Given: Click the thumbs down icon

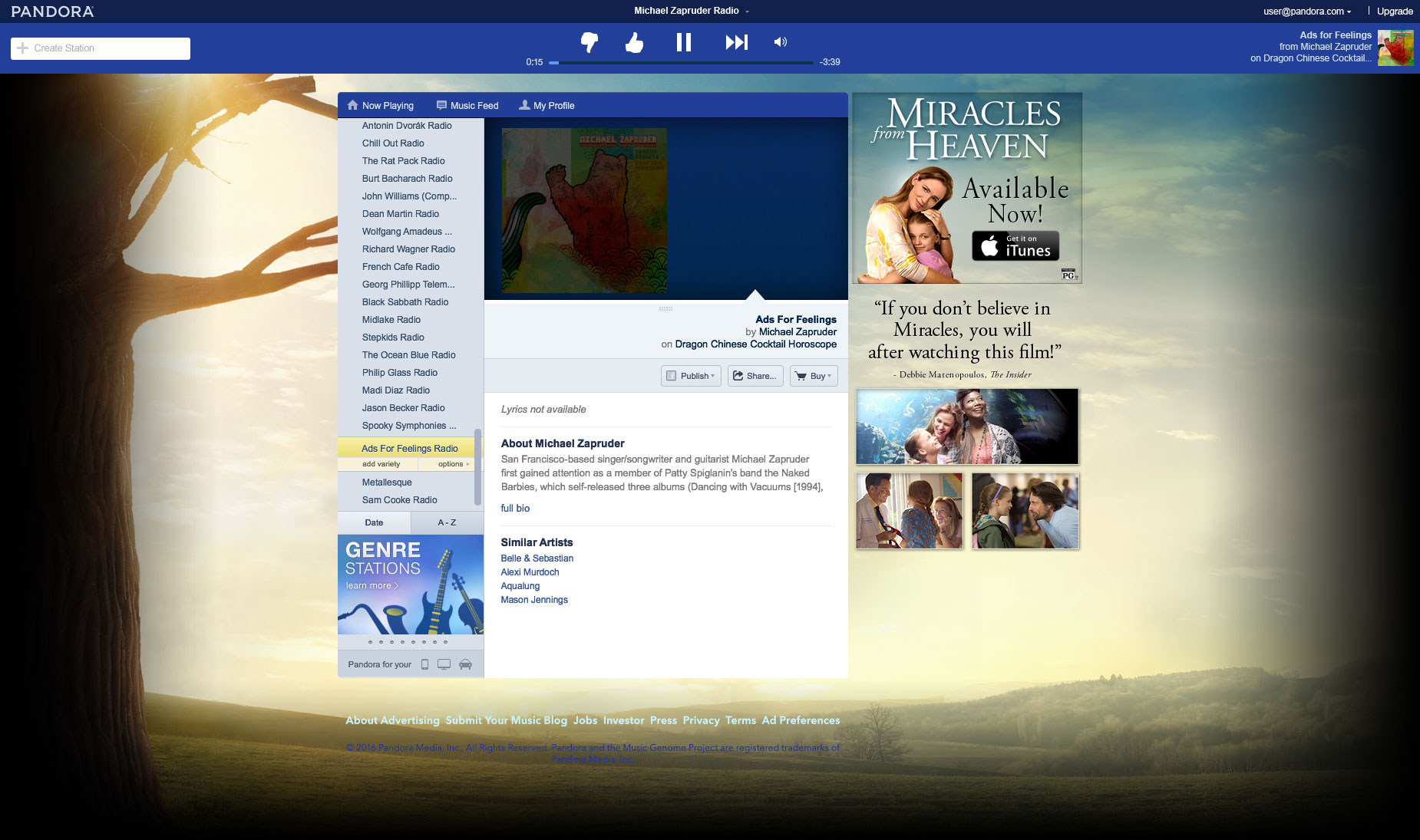Looking at the screenshot, I should pos(589,42).
